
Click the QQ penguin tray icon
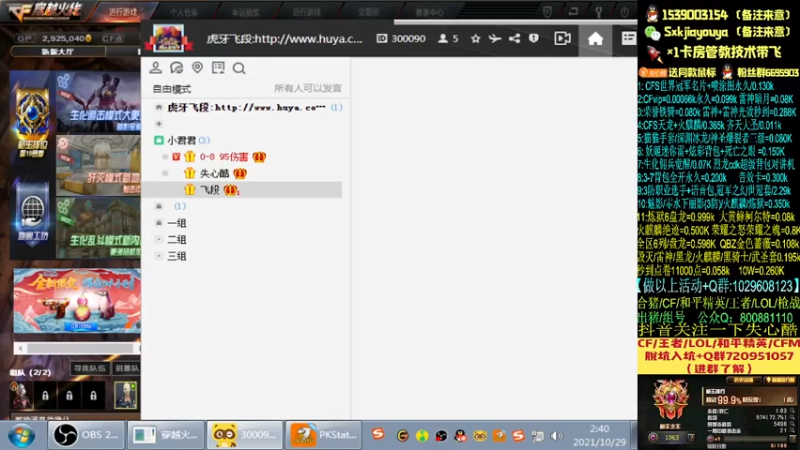click(x=460, y=435)
